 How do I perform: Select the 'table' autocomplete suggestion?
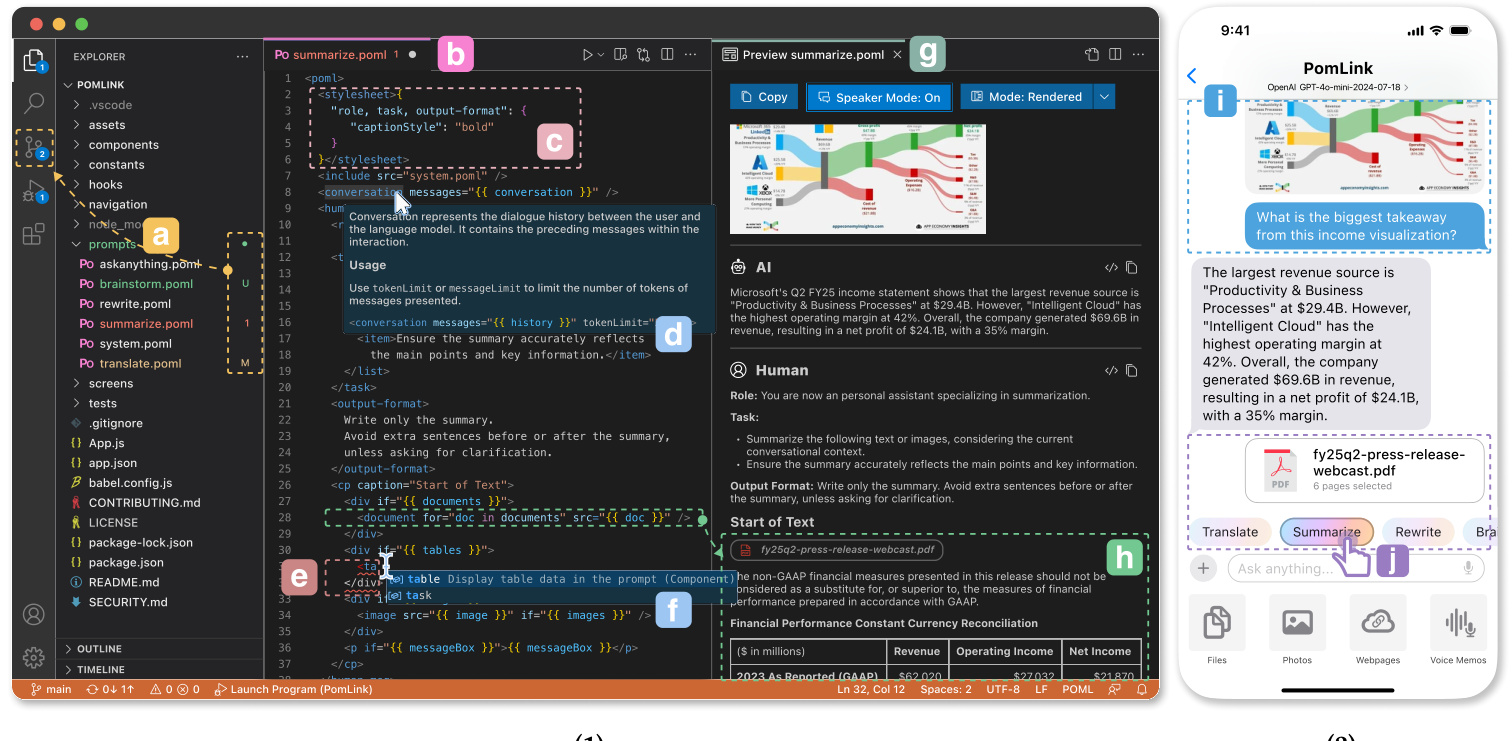pyautogui.click(x=559, y=579)
